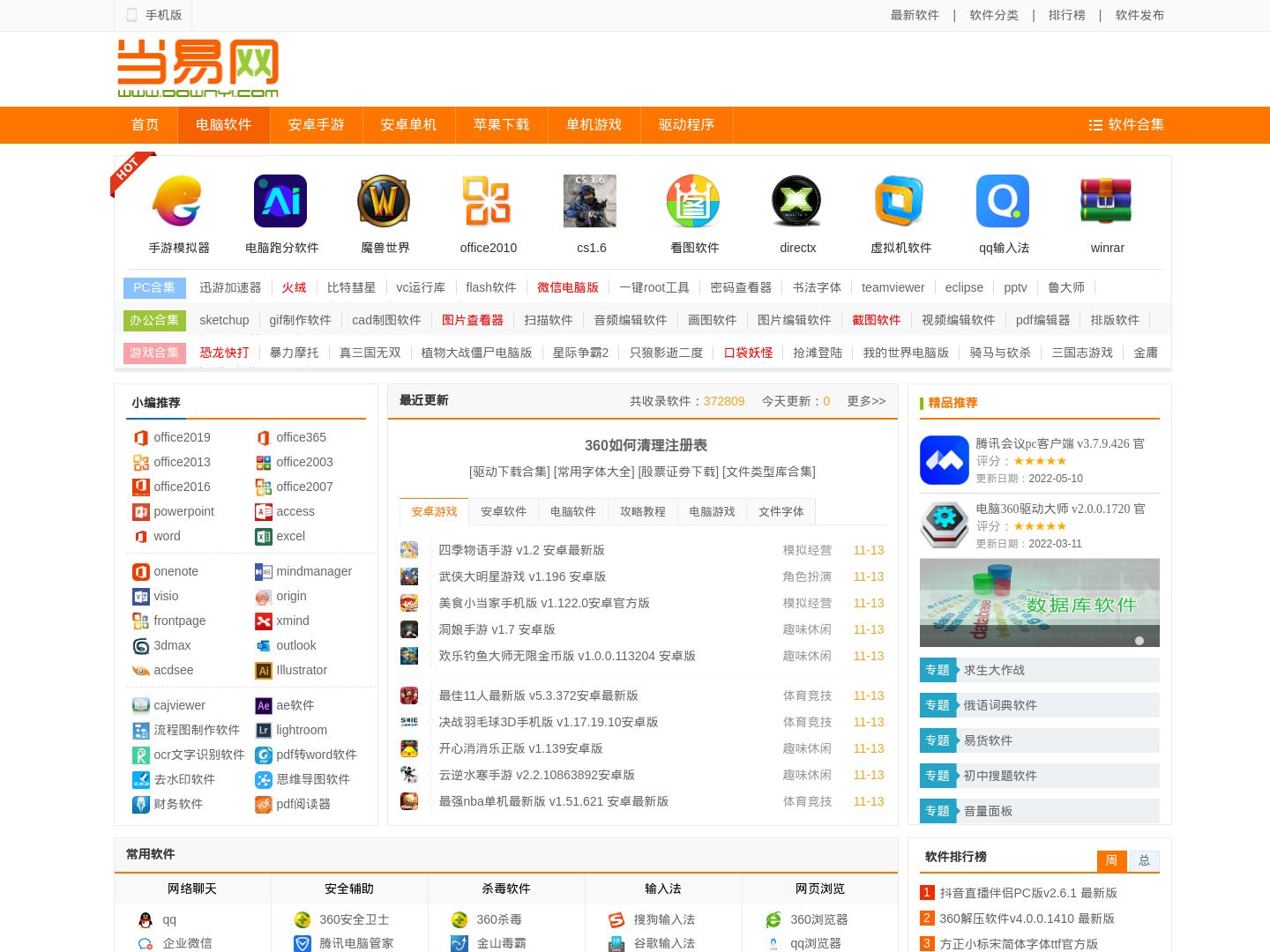
Task: Switch to the 攻略教程 tab
Action: point(643,511)
